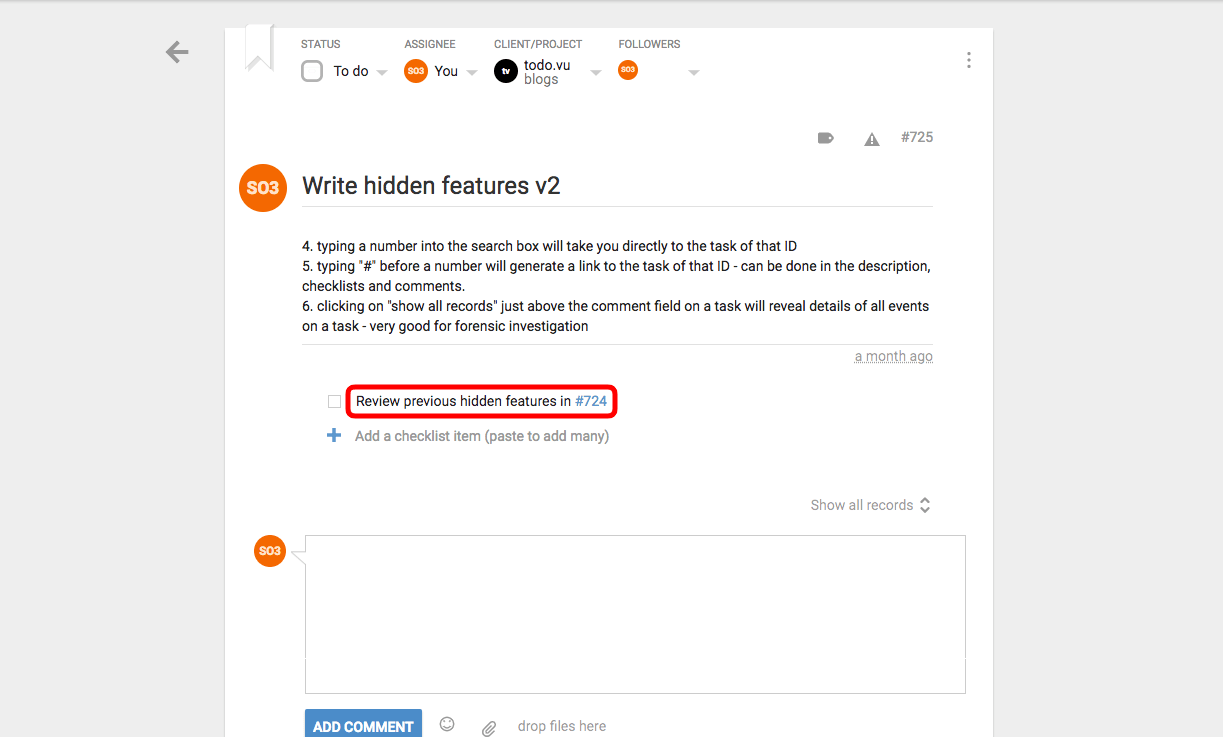
Task: Click the 'You' assignee label
Action: coord(446,71)
